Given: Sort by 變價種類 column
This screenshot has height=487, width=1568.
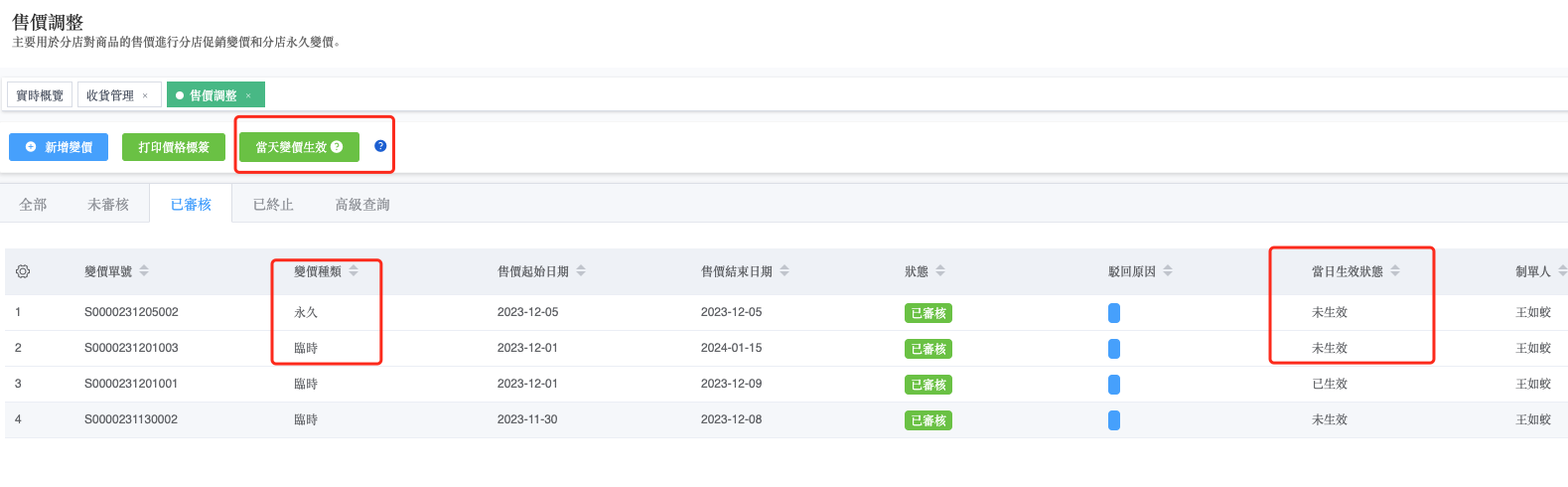Looking at the screenshot, I should (354, 271).
